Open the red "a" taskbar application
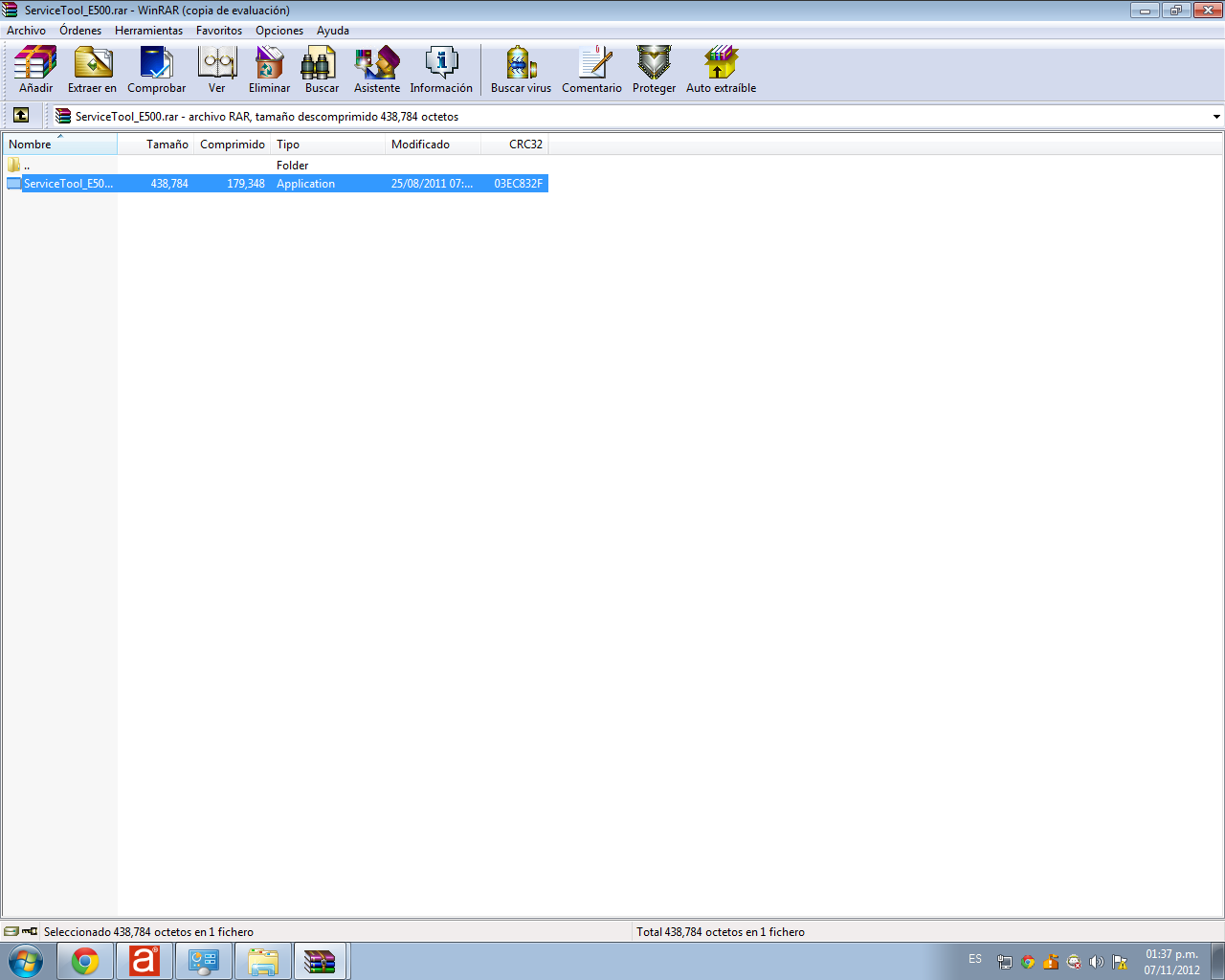 click(145, 961)
